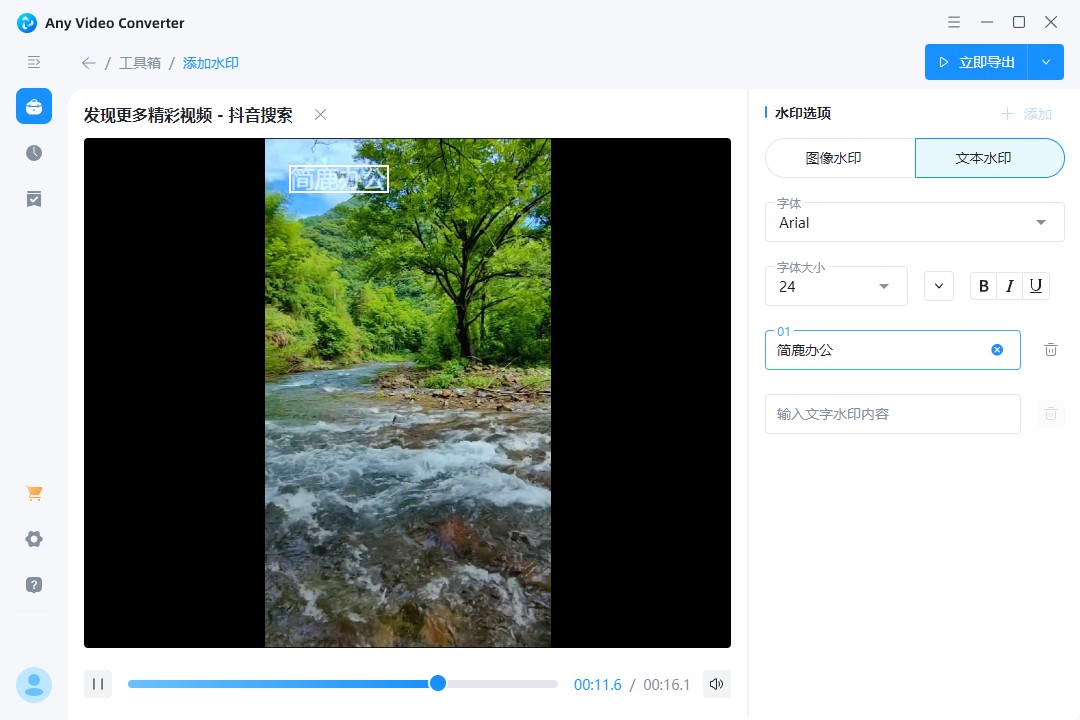Open the help question mark icon
Image resolution: width=1080 pixels, height=720 pixels.
(x=33, y=585)
